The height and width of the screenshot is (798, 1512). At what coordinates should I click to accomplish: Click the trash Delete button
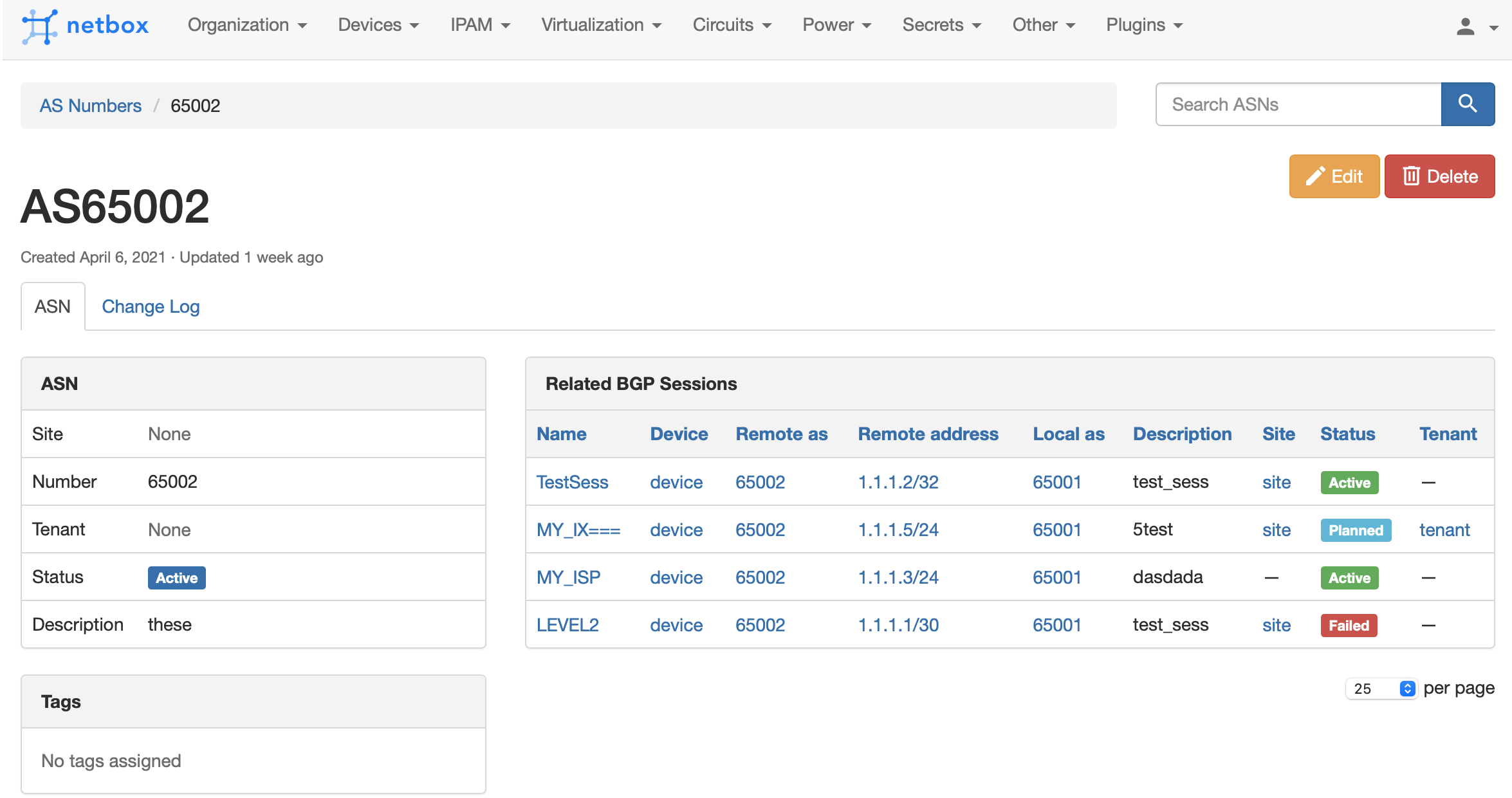click(1439, 176)
